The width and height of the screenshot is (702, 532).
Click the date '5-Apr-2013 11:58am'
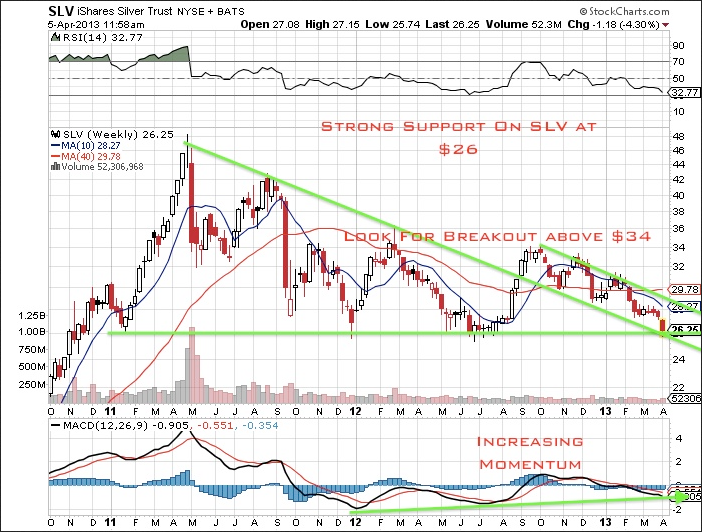click(x=96, y=25)
